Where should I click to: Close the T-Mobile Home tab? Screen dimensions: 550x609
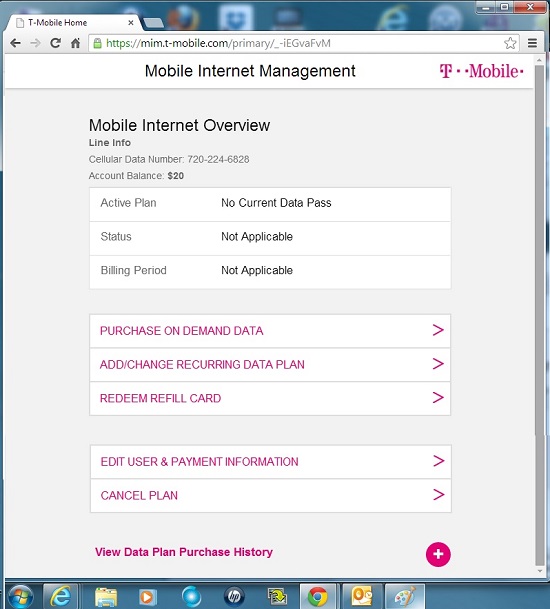[x=131, y=23]
